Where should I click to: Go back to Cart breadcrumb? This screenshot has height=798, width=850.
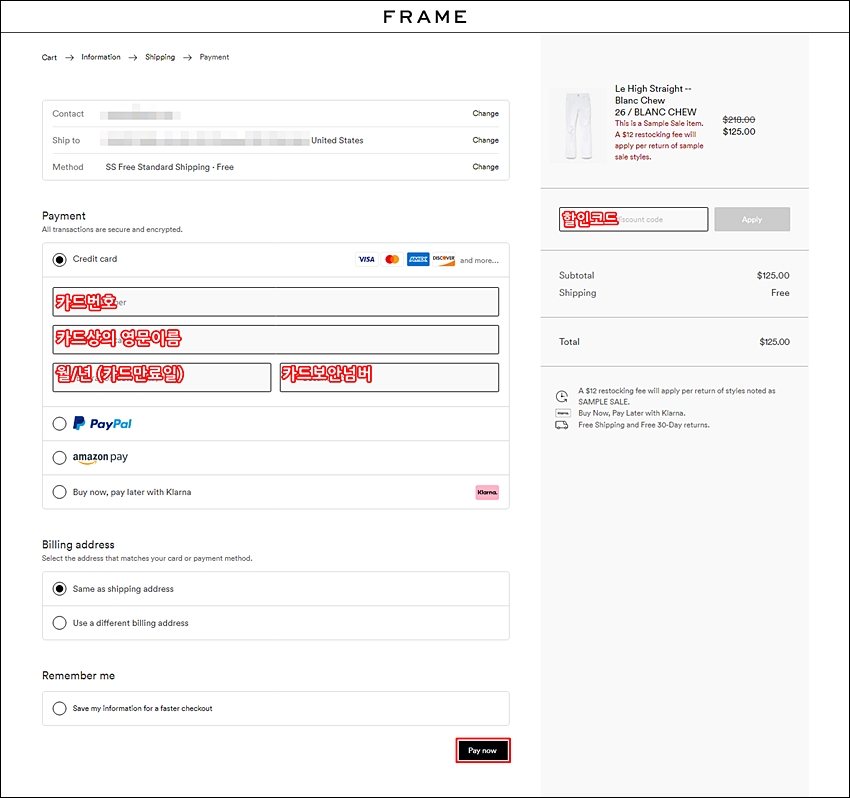[49, 57]
